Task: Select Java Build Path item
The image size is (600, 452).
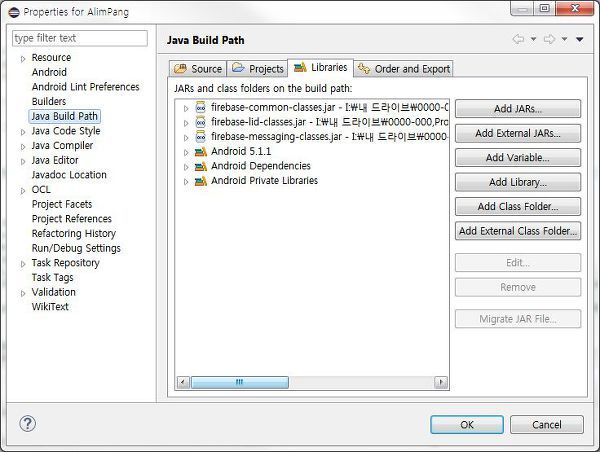Action: coord(64,116)
